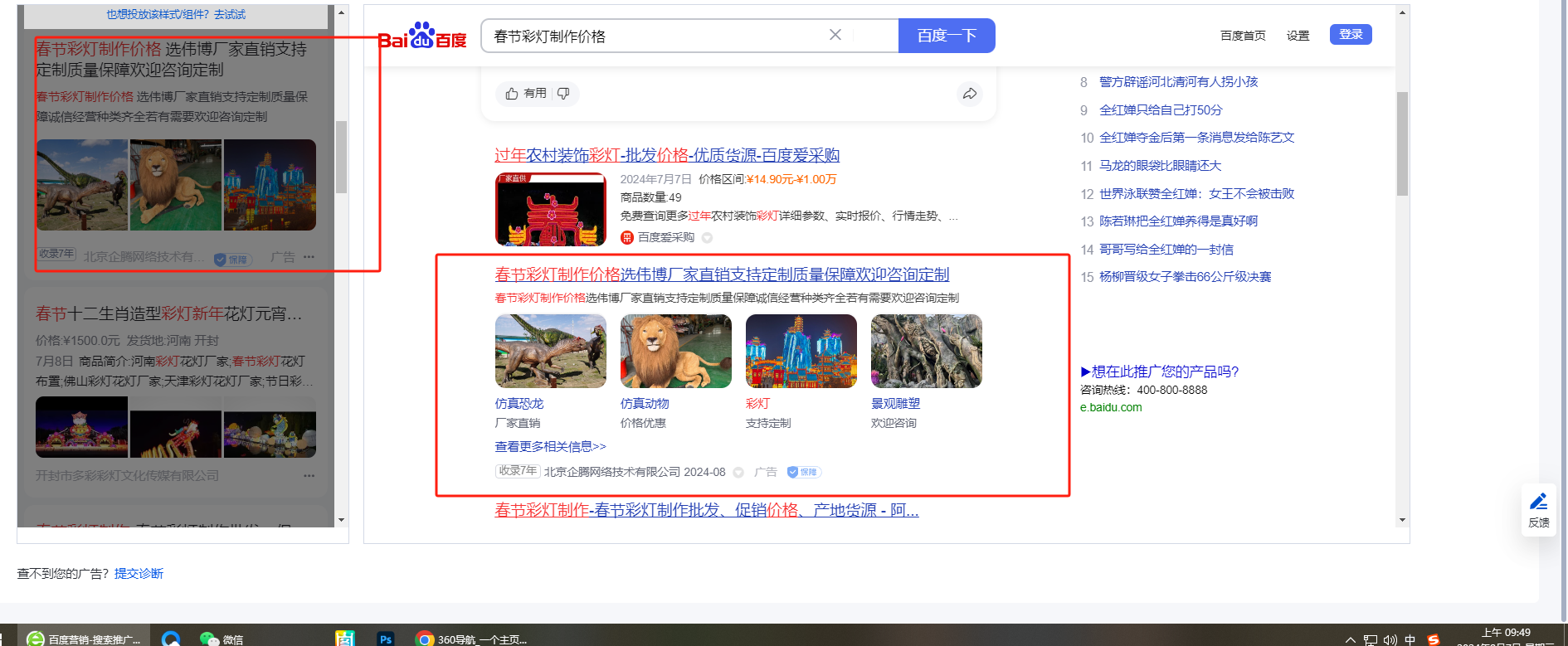Click the 保障 badge in the mobile preview ad

click(x=232, y=260)
